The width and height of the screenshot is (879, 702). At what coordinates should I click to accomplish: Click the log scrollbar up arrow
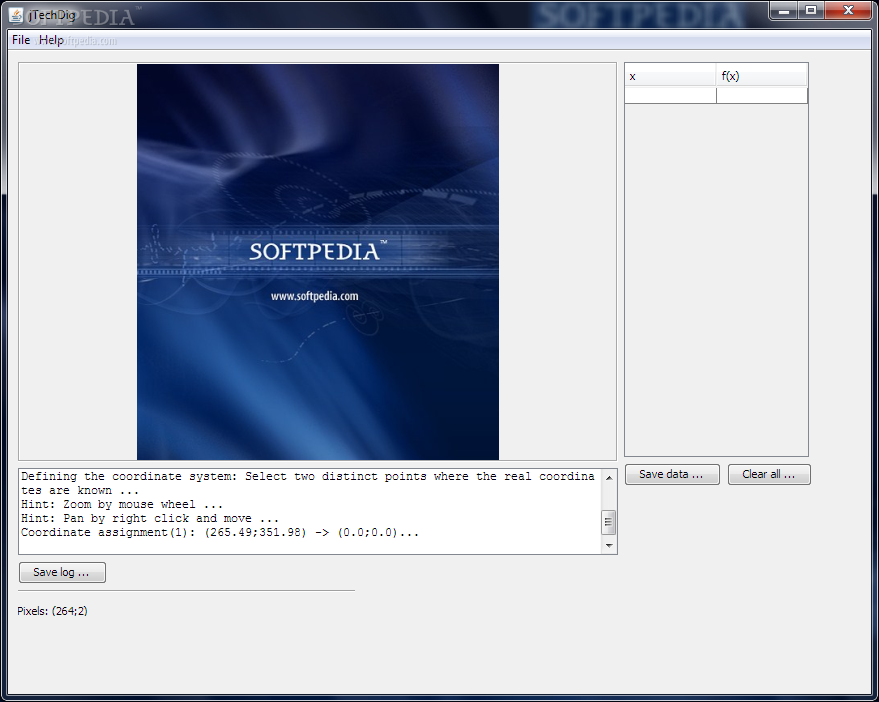(x=609, y=478)
